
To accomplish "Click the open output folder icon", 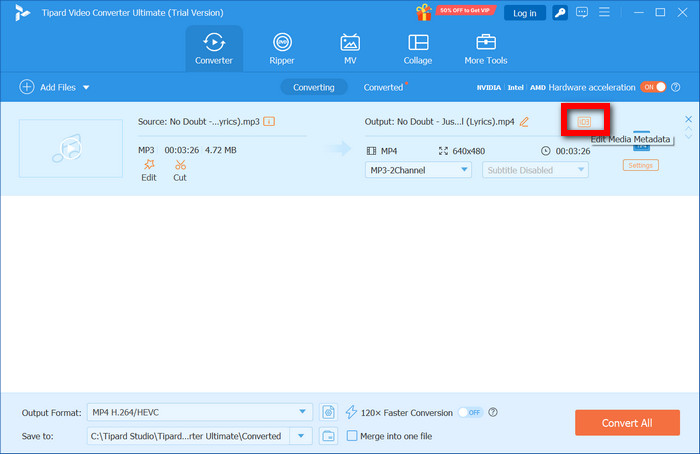I will pos(329,435).
